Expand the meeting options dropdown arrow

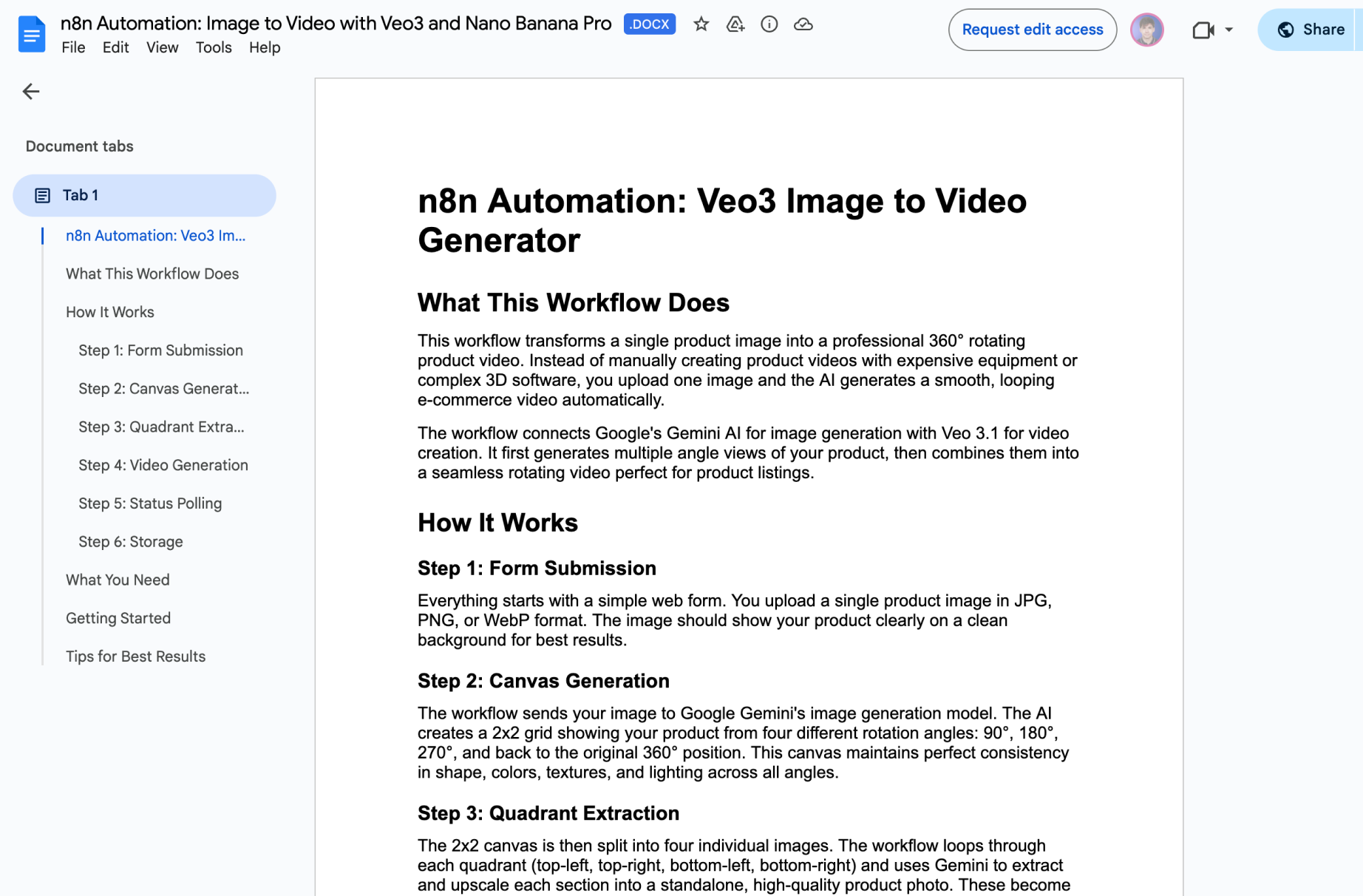click(x=1228, y=30)
